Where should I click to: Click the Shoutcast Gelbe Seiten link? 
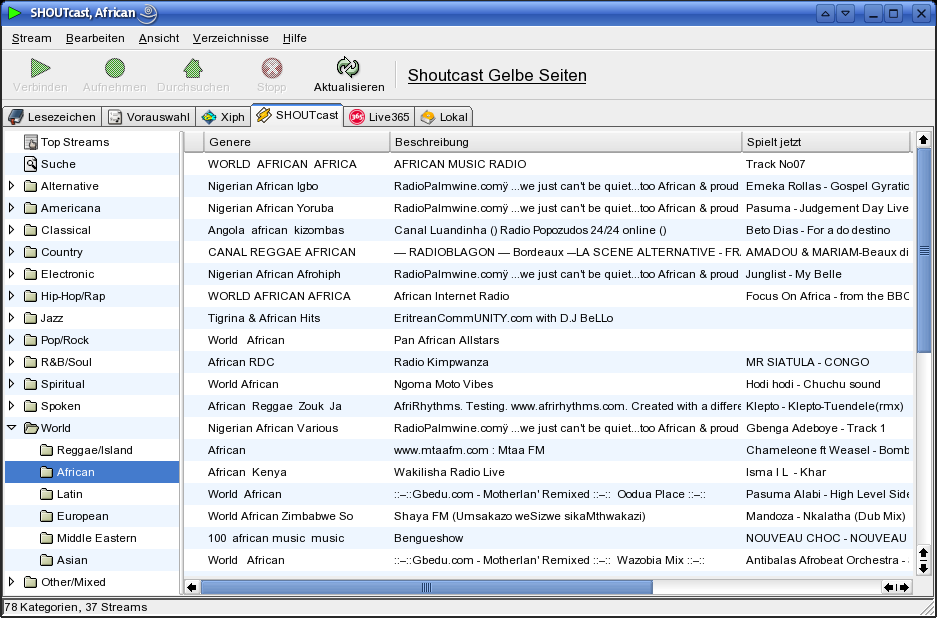pos(497,76)
